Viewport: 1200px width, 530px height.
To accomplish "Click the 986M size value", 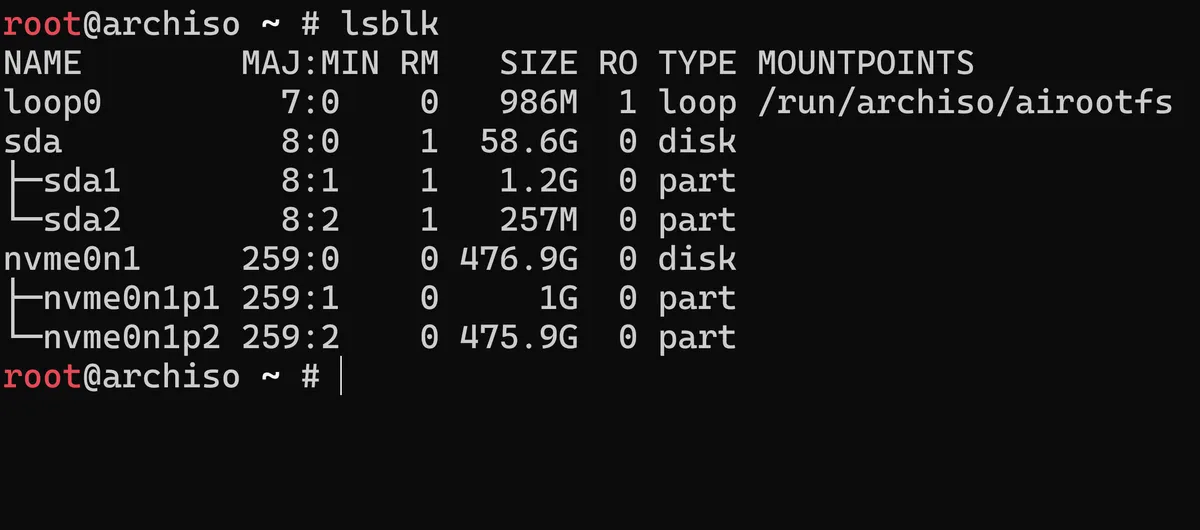I will tap(538, 102).
